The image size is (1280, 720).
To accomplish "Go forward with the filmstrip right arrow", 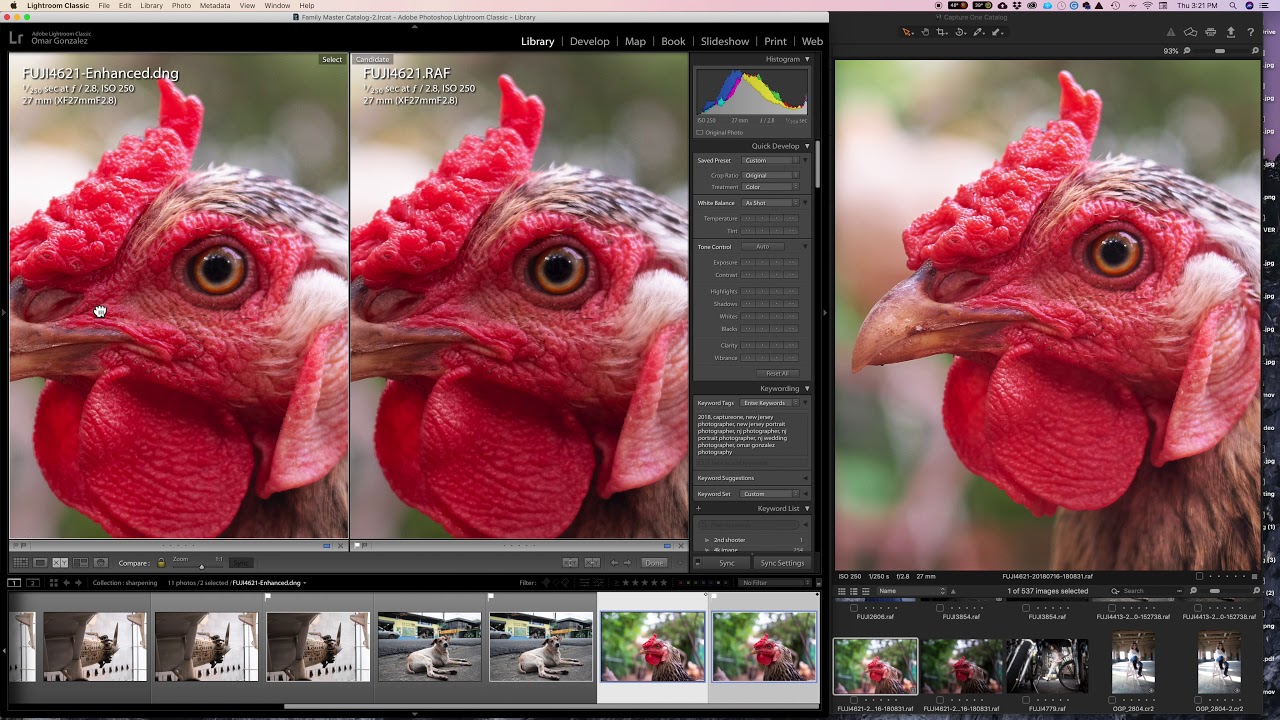I will click(x=78, y=583).
